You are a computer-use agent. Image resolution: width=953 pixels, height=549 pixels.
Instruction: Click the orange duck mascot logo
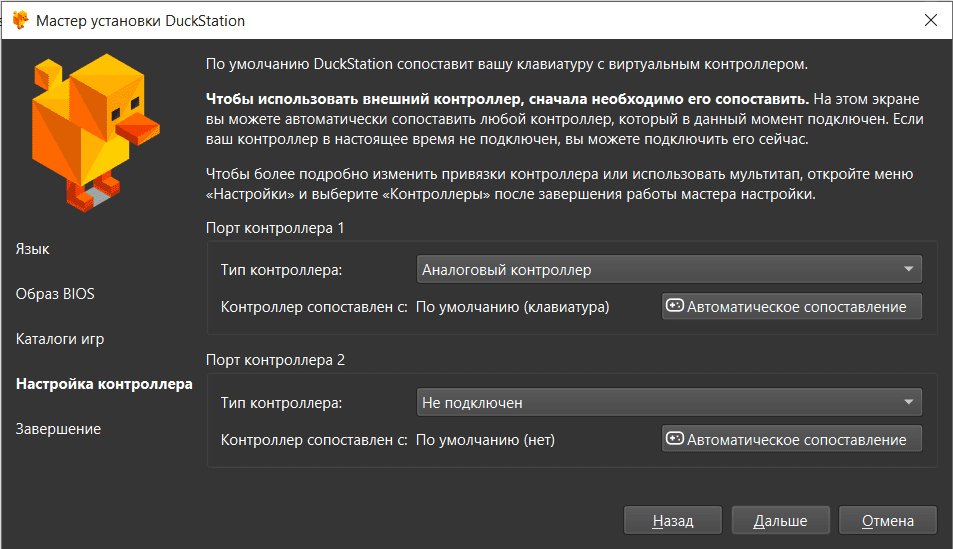tap(95, 130)
